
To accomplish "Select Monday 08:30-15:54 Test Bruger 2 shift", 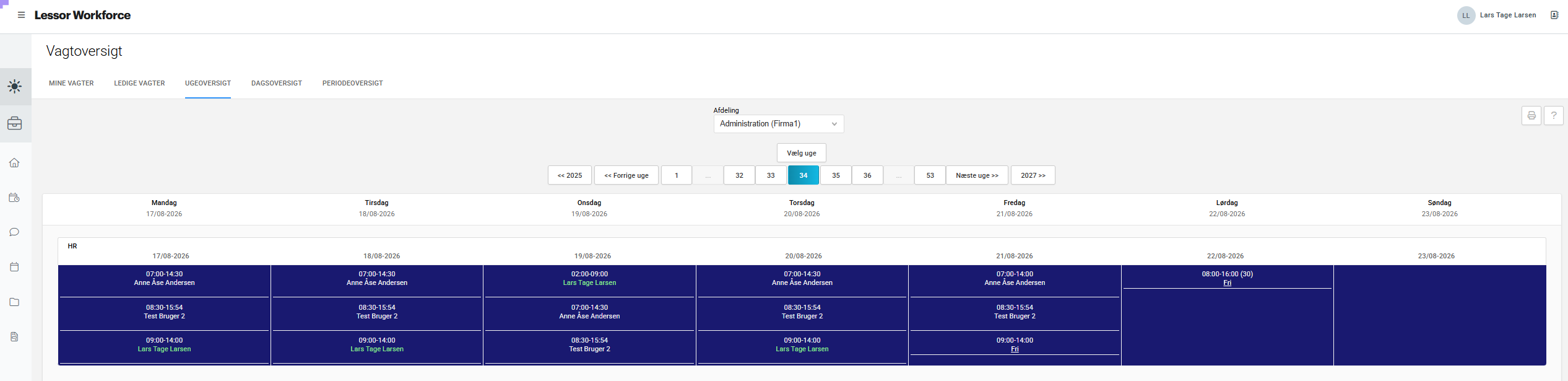I will point(164,313).
